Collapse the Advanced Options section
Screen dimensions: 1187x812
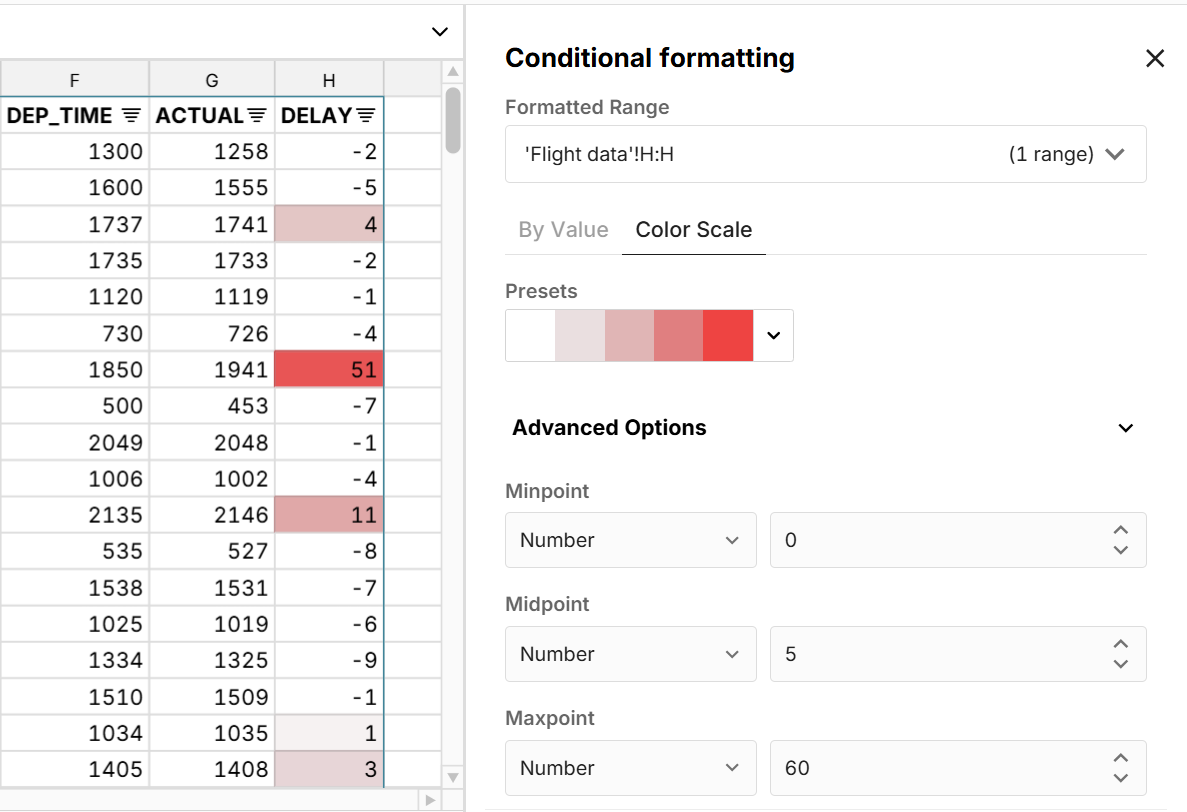[1126, 428]
